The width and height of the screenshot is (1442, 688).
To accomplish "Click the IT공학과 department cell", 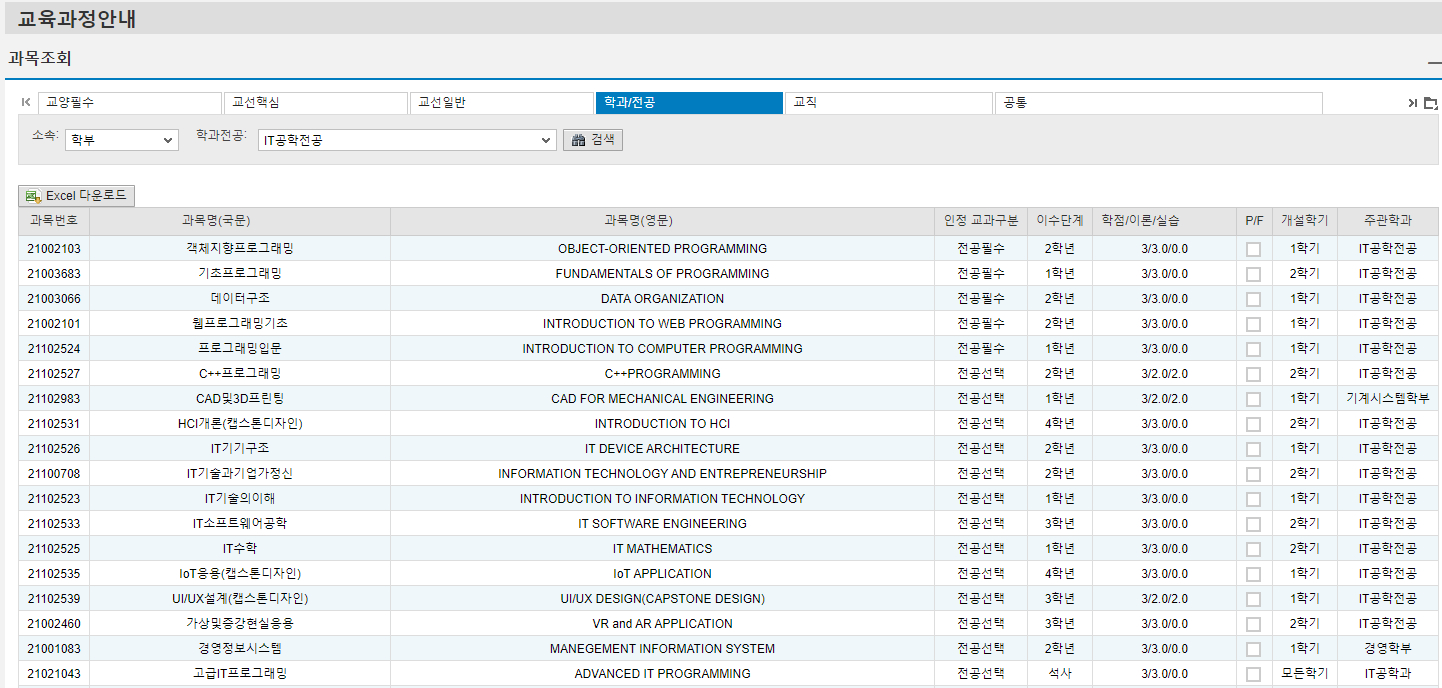I will [1388, 674].
